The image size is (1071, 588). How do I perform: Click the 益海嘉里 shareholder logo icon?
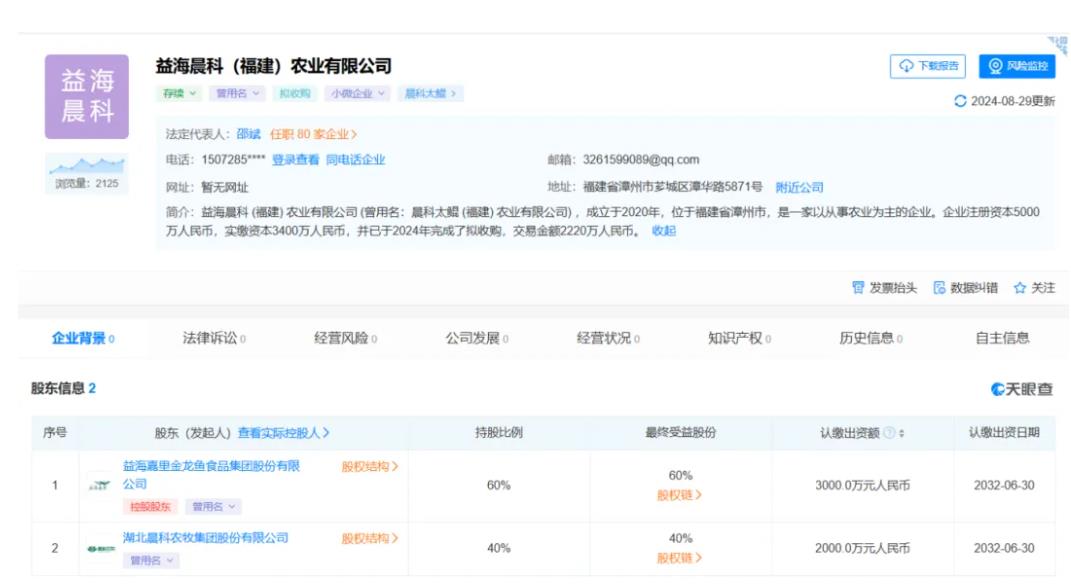tap(100, 485)
